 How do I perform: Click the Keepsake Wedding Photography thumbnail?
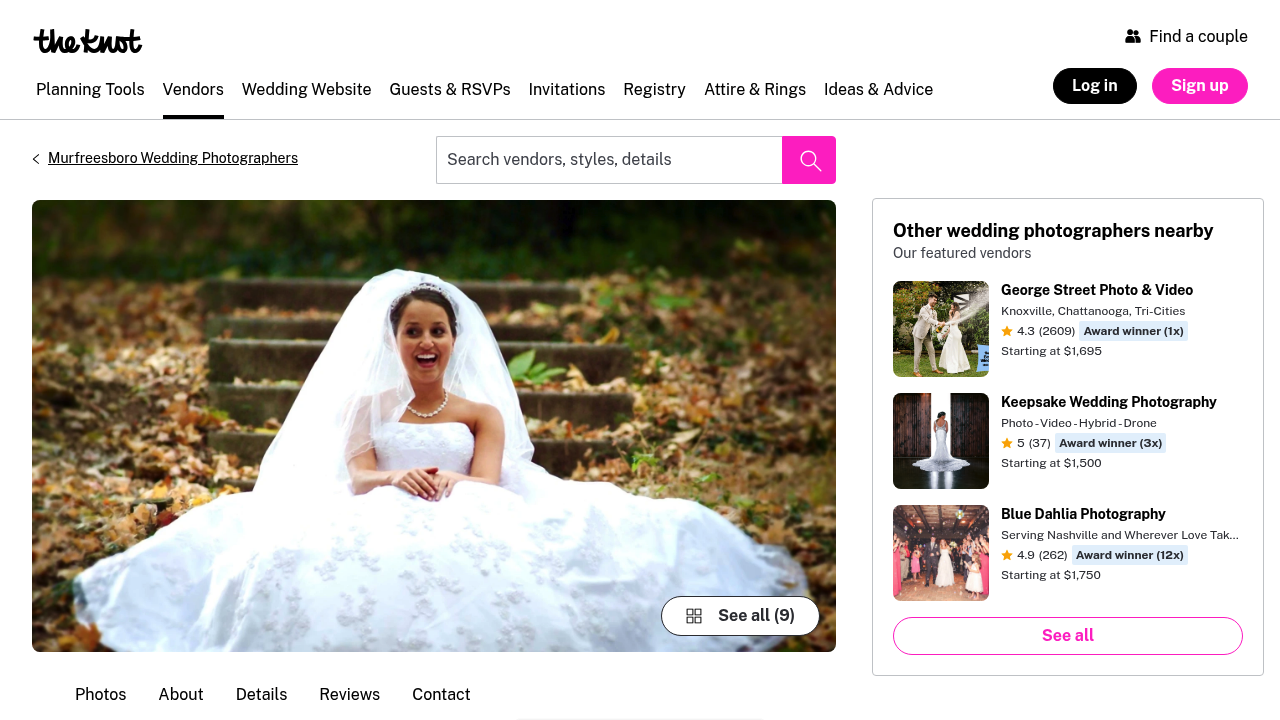pos(941,441)
